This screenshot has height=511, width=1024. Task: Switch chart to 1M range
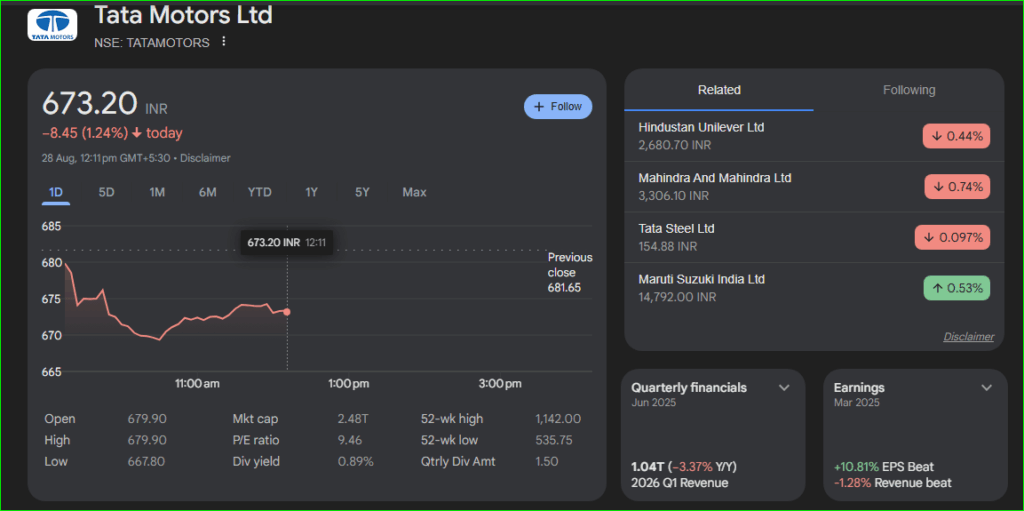(x=157, y=192)
